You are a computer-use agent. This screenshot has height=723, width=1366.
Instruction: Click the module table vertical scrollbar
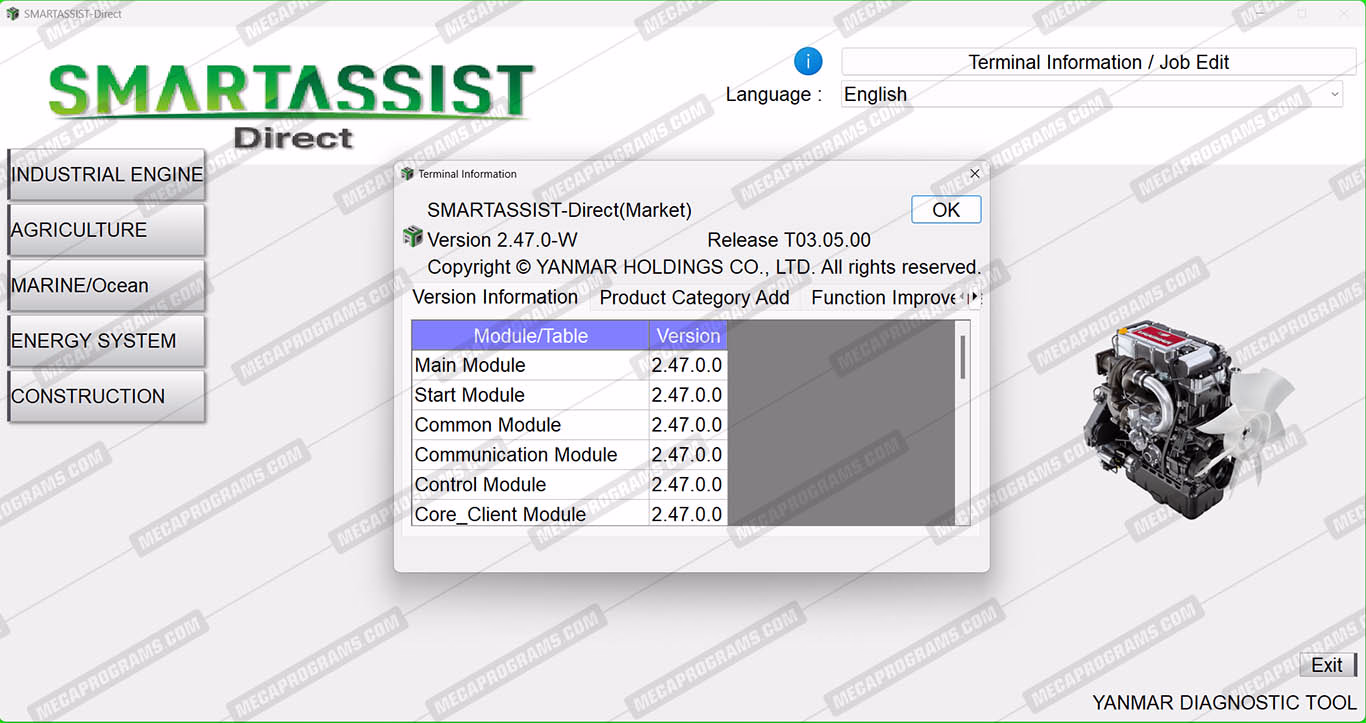(963, 423)
